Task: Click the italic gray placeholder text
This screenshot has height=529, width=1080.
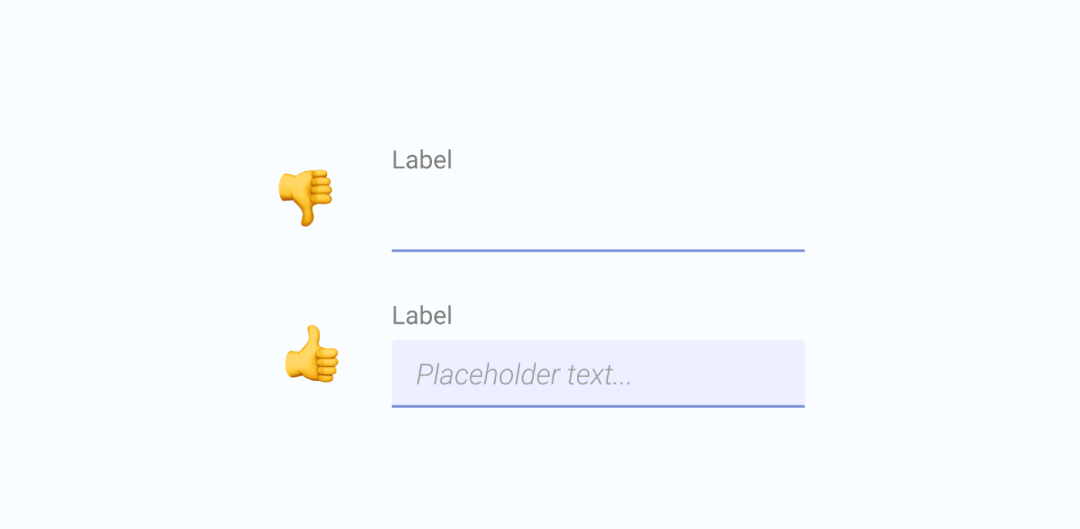Action: (x=523, y=375)
